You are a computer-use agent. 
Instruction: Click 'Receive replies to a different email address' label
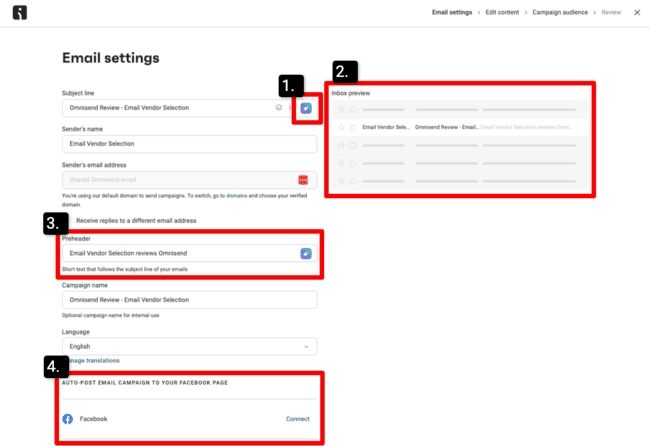pyautogui.click(x=136, y=221)
